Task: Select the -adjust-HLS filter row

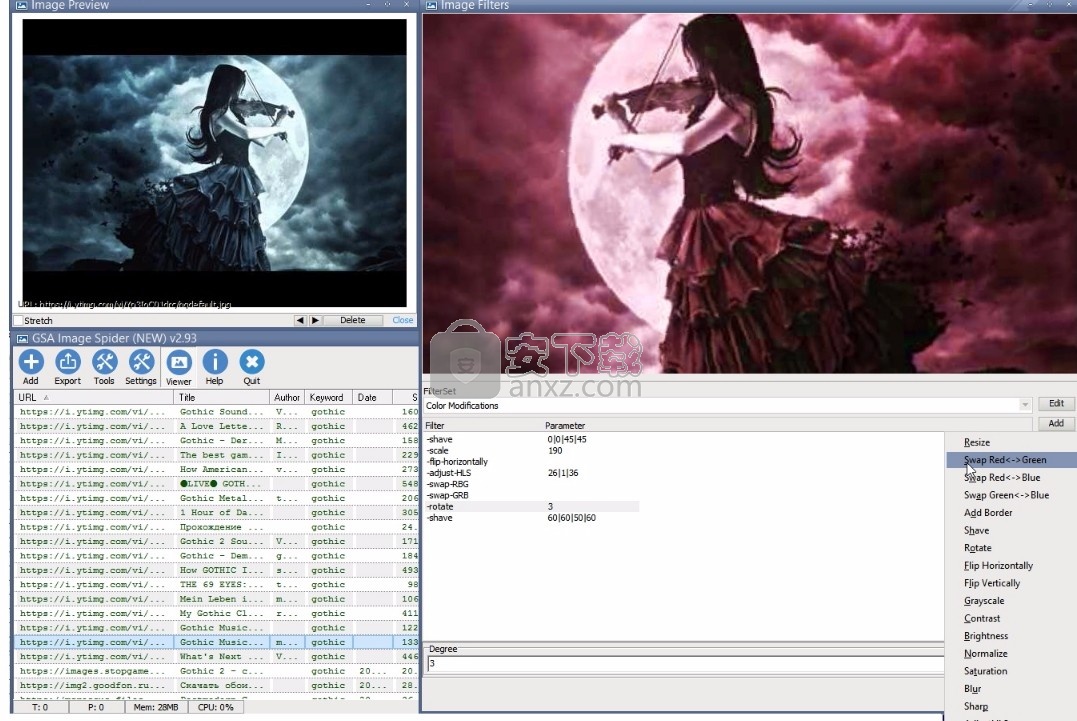Action: [x=532, y=473]
